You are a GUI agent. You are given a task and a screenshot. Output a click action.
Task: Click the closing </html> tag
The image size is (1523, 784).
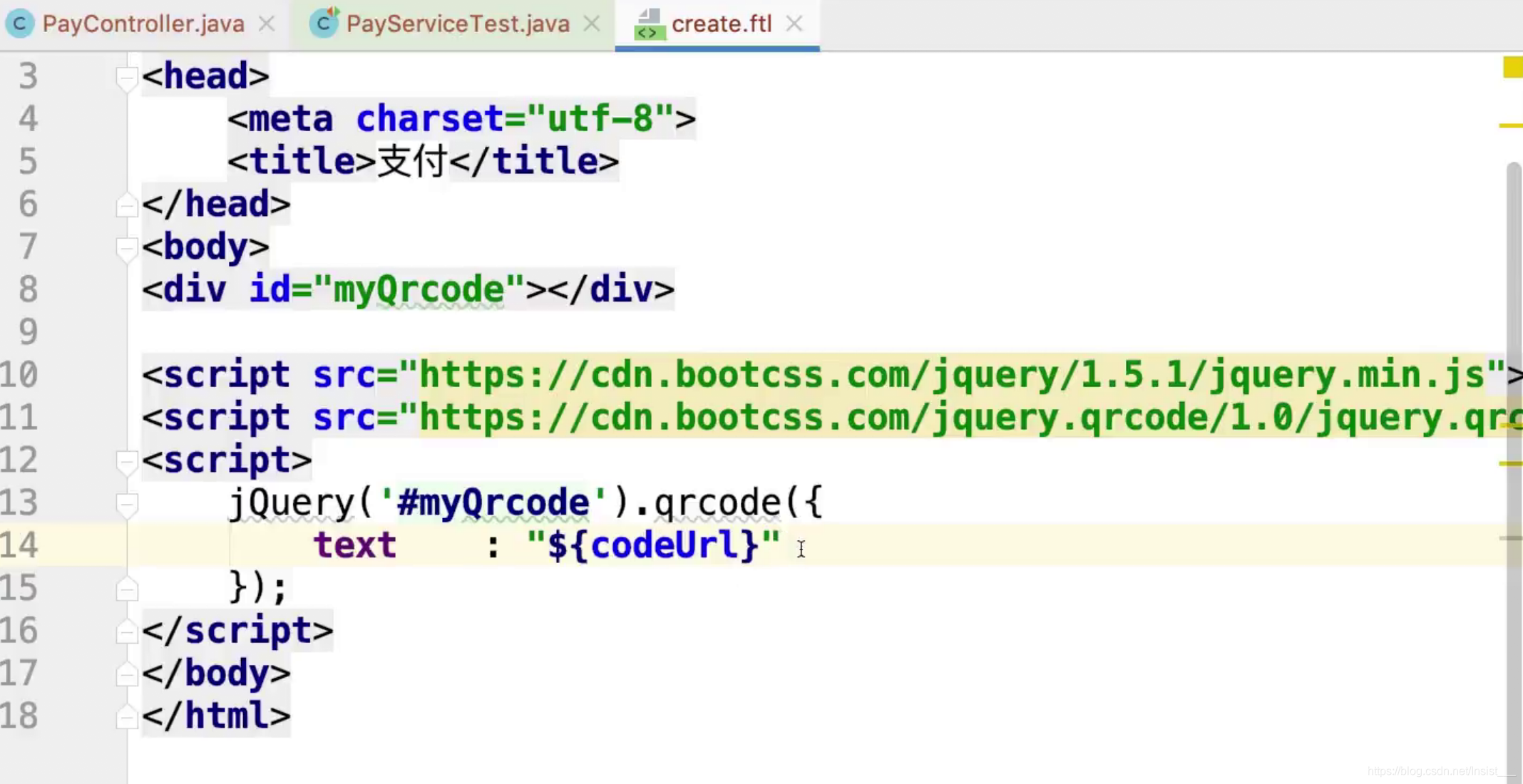click(x=216, y=716)
